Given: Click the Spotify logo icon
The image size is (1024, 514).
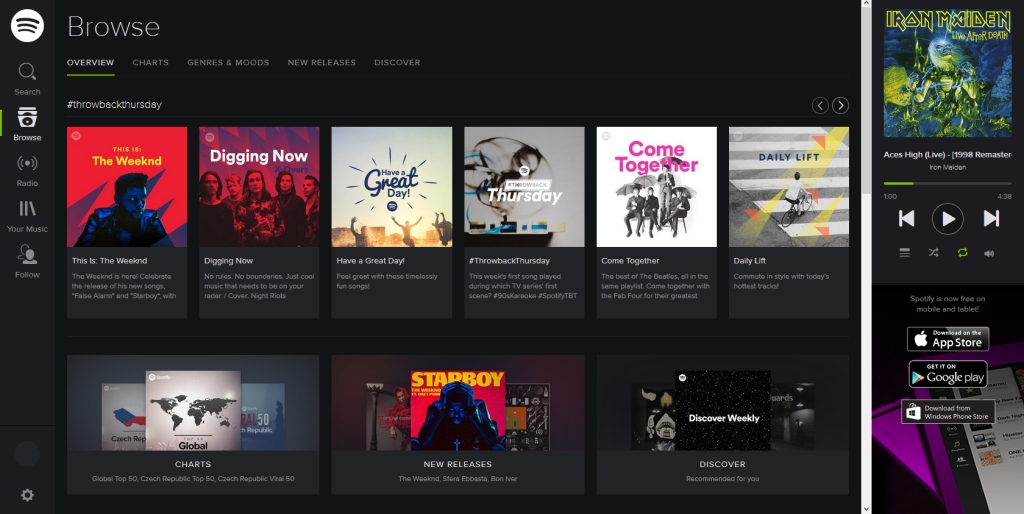Looking at the screenshot, I should [27, 25].
